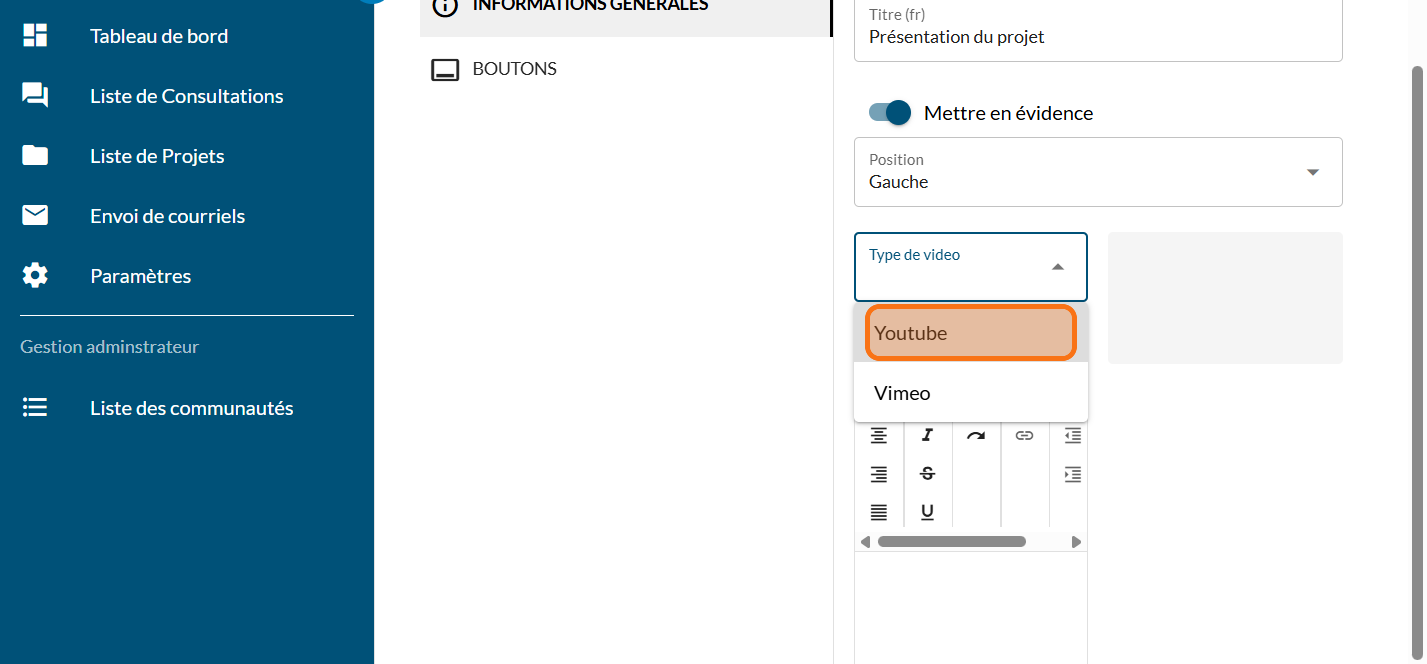Switch to the BOUTONS tab
This screenshot has height=664, width=1427.
click(514, 69)
